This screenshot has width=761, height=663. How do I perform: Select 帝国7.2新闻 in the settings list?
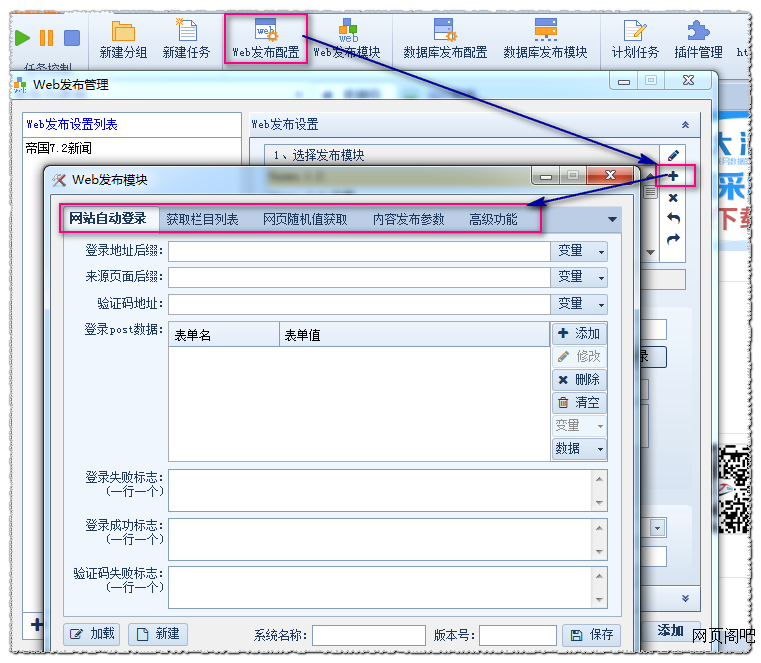click(x=59, y=148)
